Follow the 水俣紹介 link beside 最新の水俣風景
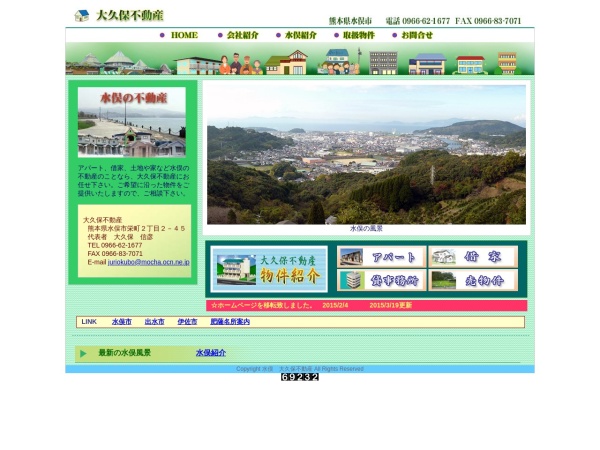 211,353
